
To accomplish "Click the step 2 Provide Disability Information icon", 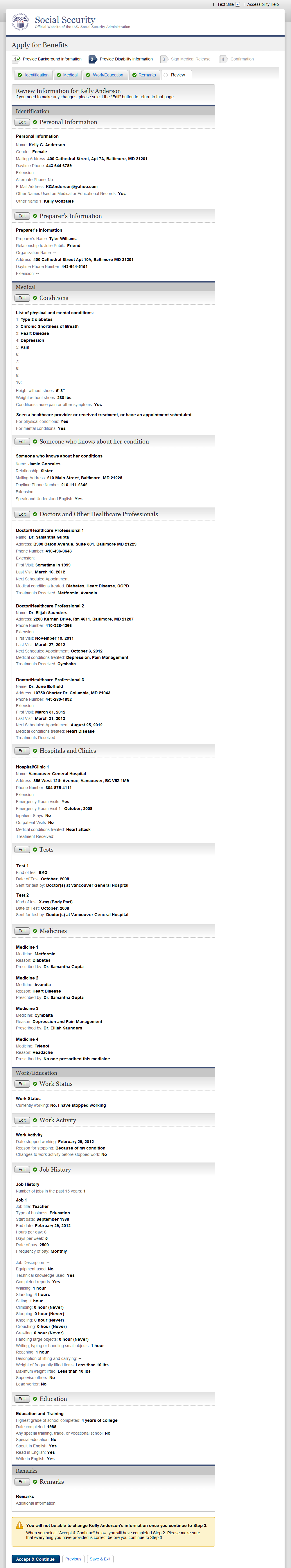I will [x=92, y=59].
